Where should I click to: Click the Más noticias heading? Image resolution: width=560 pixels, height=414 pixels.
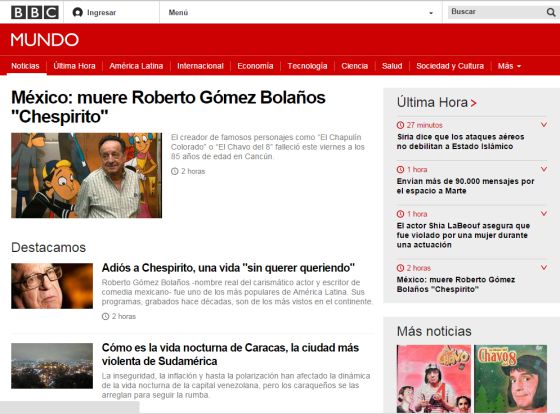434,331
